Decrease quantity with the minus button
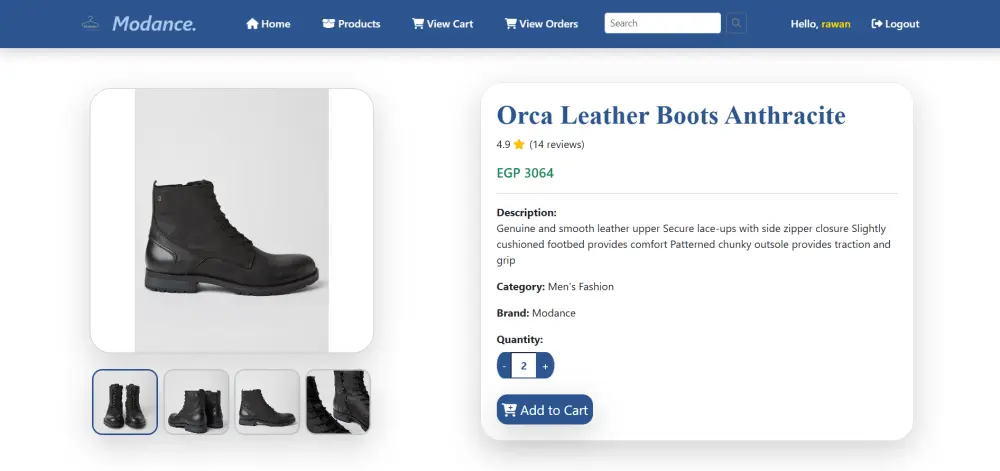Viewport: 1000px width, 471px height. 505,366
